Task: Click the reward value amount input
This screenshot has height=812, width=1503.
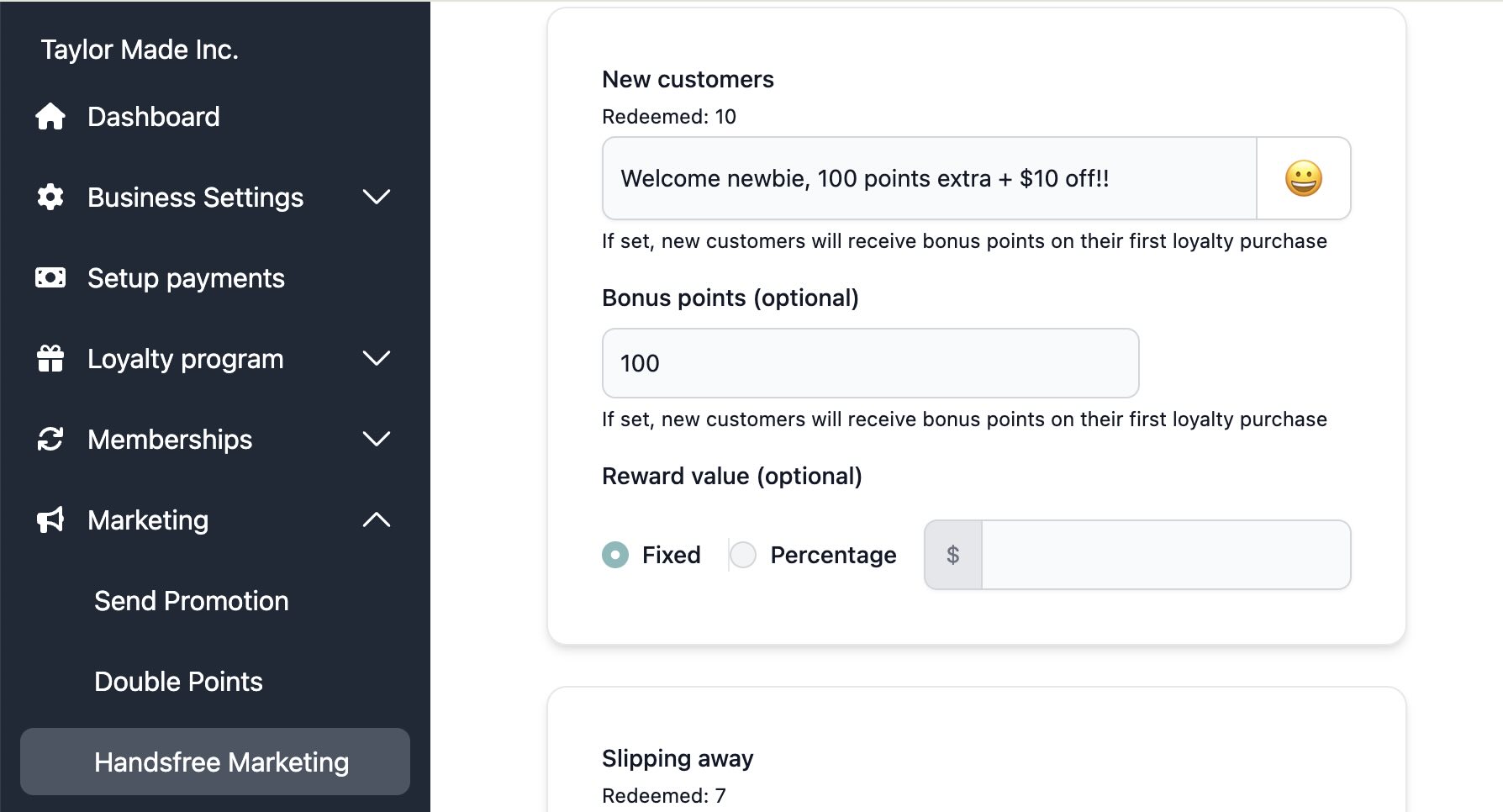Action: pyautogui.click(x=1166, y=555)
